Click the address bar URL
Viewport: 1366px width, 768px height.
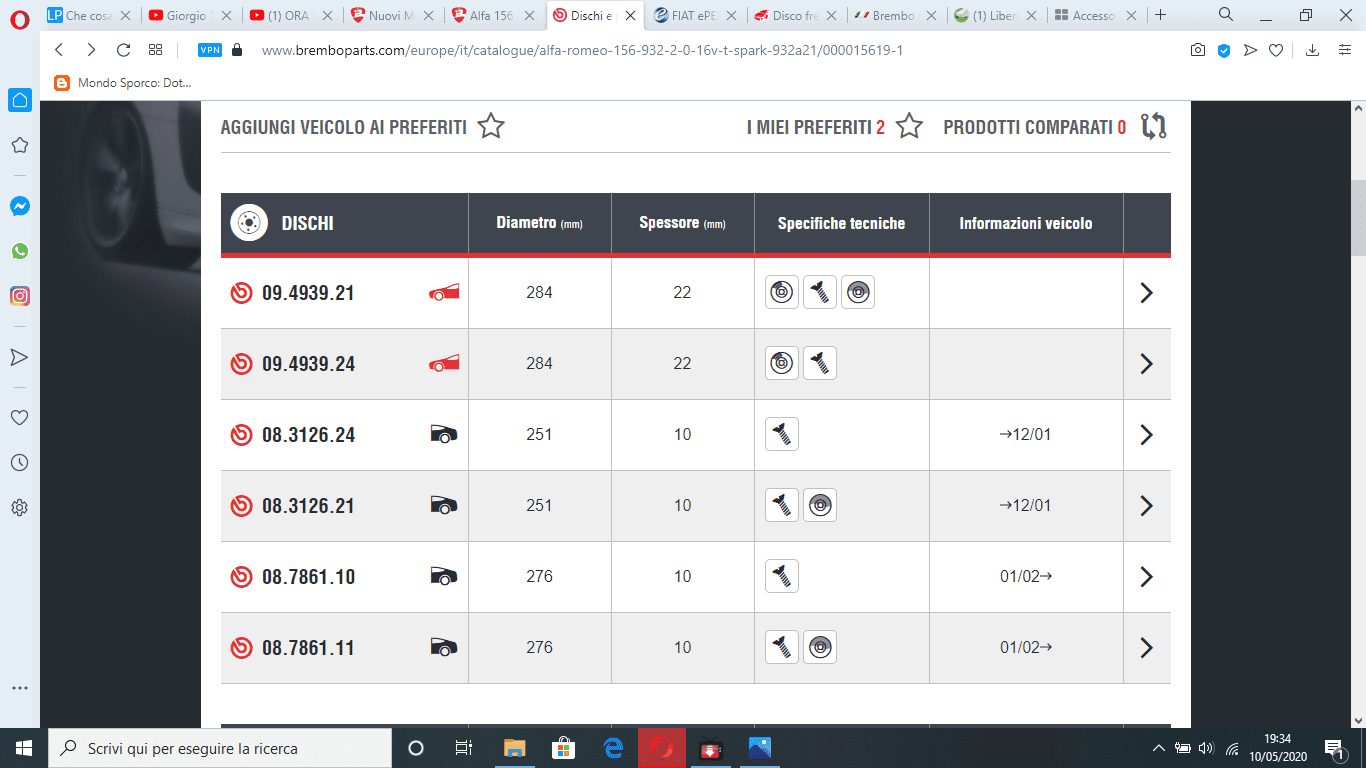[x=582, y=50]
